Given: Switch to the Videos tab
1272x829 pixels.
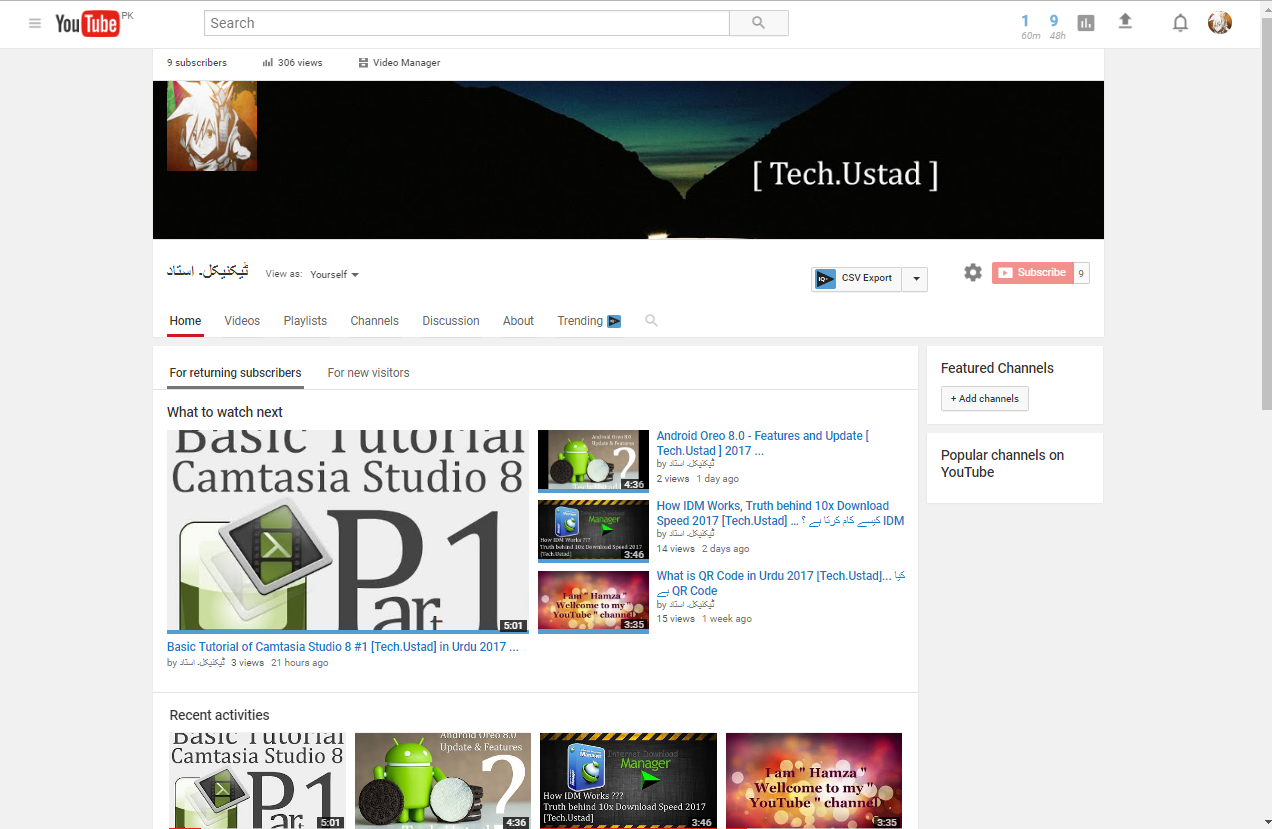Looking at the screenshot, I should click(242, 321).
